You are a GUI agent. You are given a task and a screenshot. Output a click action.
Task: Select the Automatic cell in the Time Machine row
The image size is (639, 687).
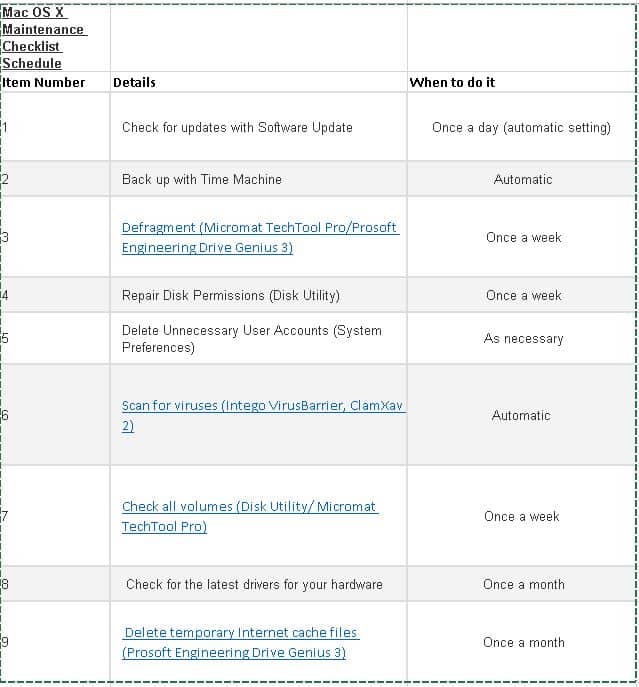[522, 179]
